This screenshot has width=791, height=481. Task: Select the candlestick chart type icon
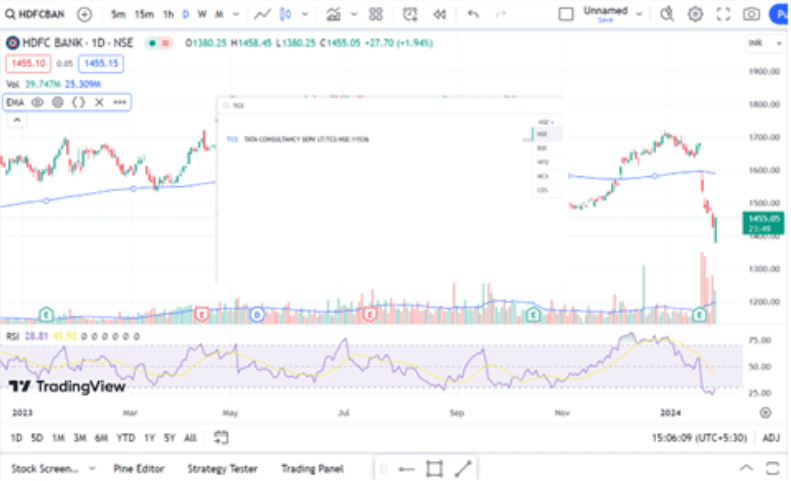click(286, 14)
